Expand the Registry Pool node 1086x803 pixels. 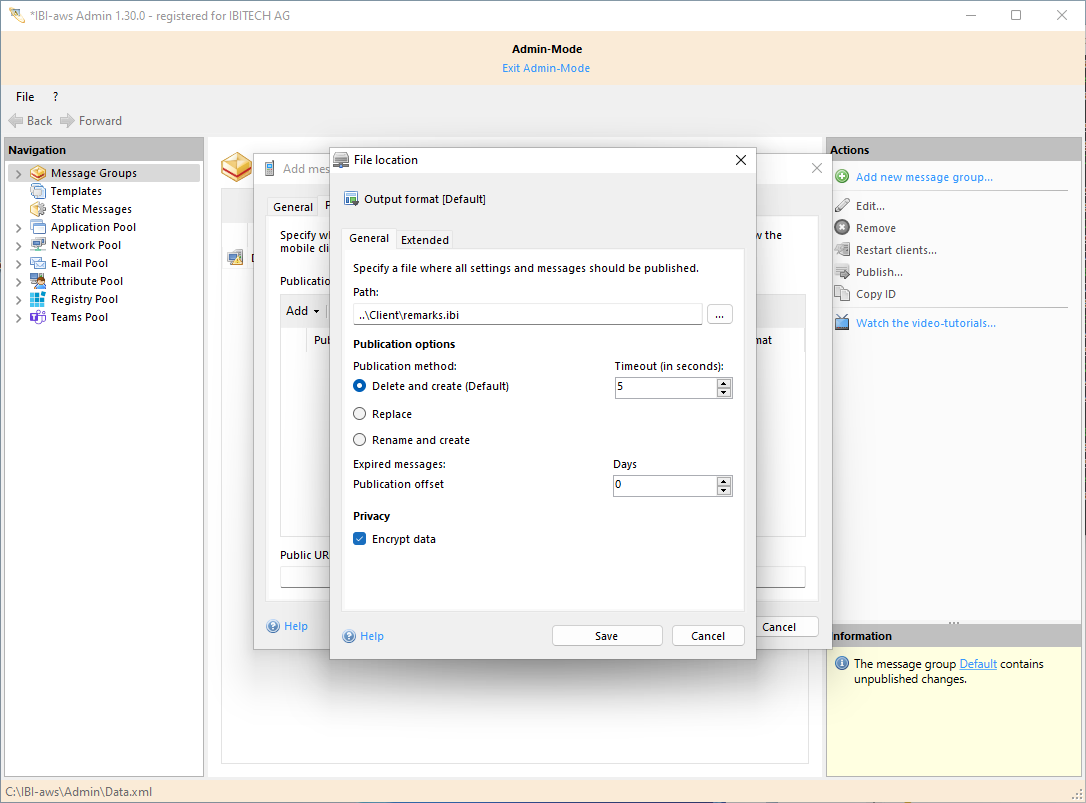[18, 298]
